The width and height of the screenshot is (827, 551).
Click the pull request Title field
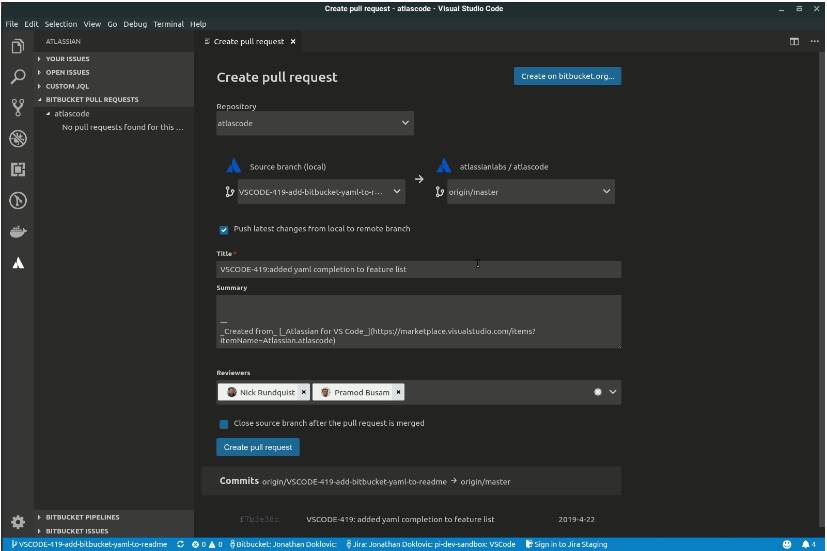pos(419,269)
